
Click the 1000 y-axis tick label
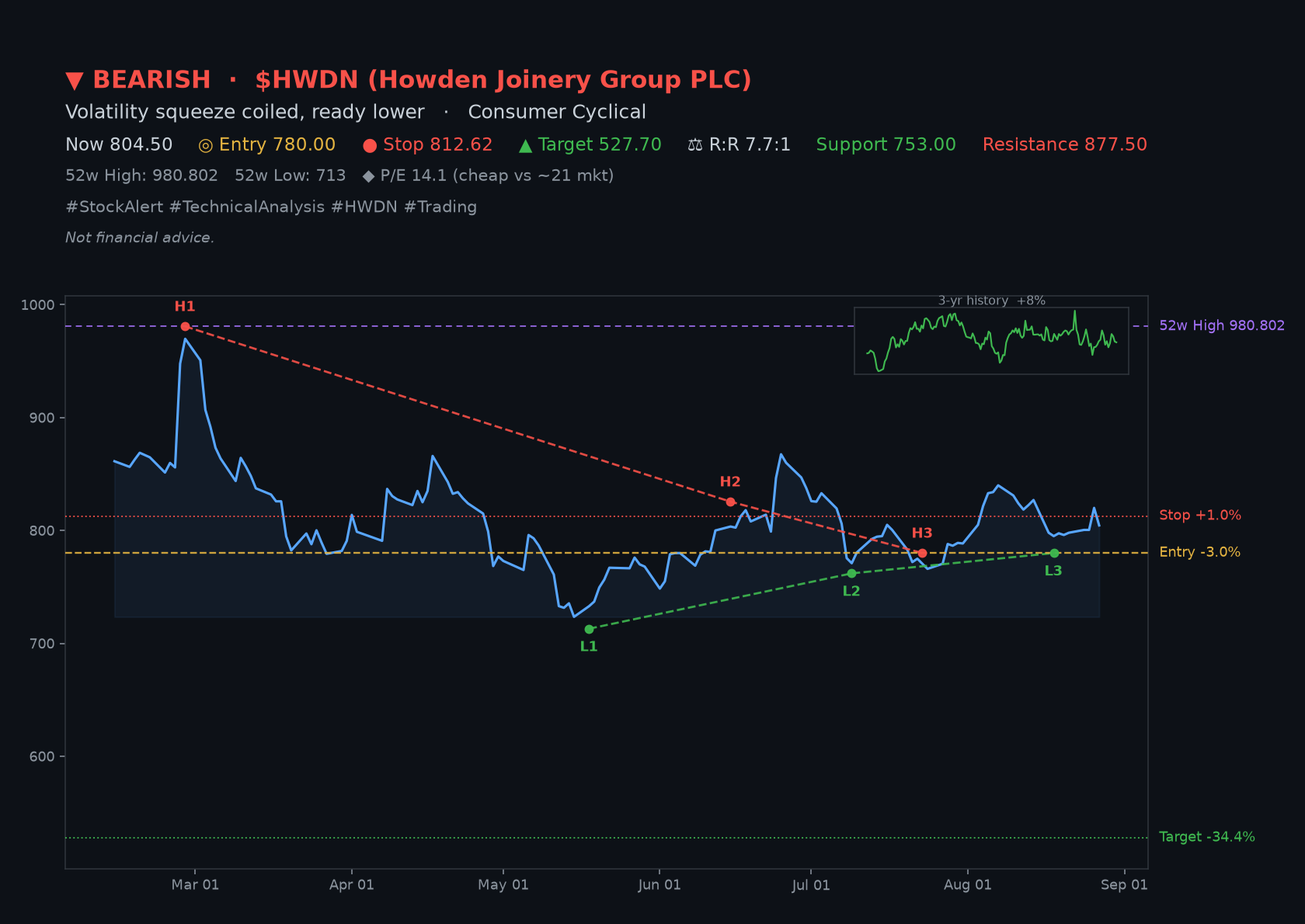(x=37, y=305)
